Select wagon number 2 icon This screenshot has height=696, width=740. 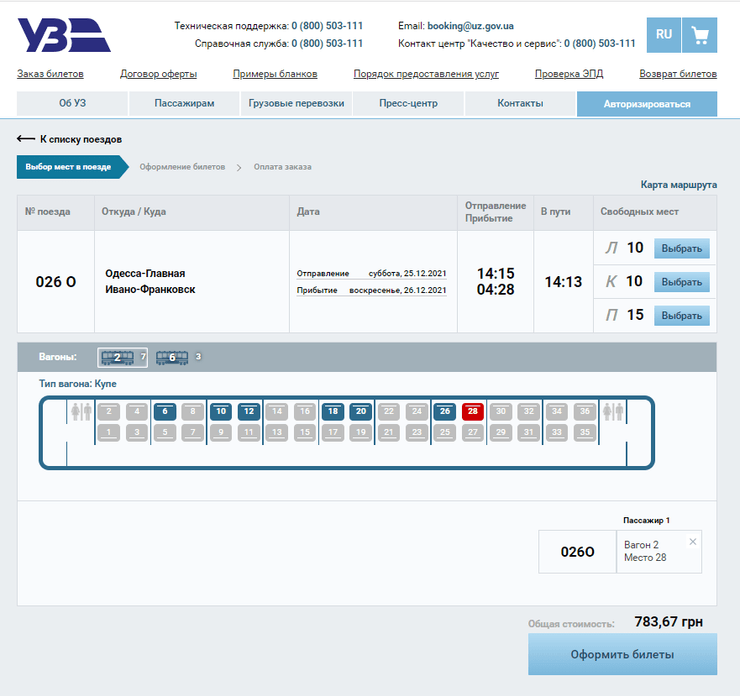coord(118,357)
